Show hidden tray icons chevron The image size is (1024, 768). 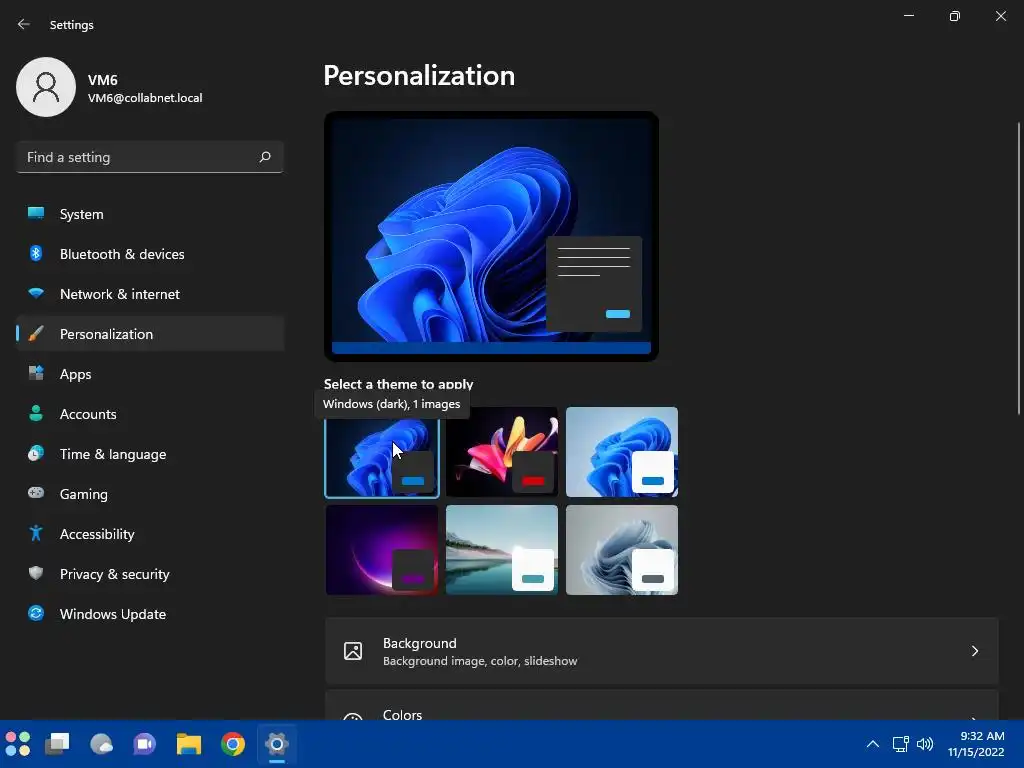tap(872, 744)
